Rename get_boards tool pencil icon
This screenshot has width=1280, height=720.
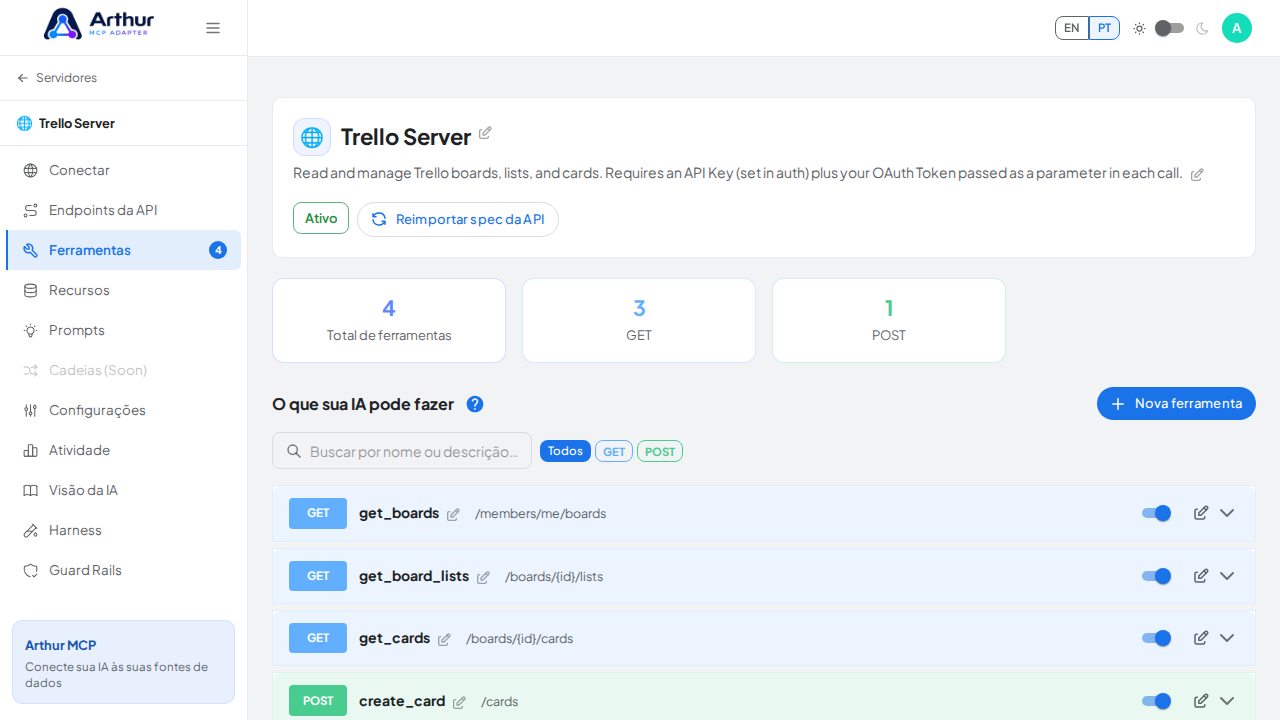pos(453,514)
